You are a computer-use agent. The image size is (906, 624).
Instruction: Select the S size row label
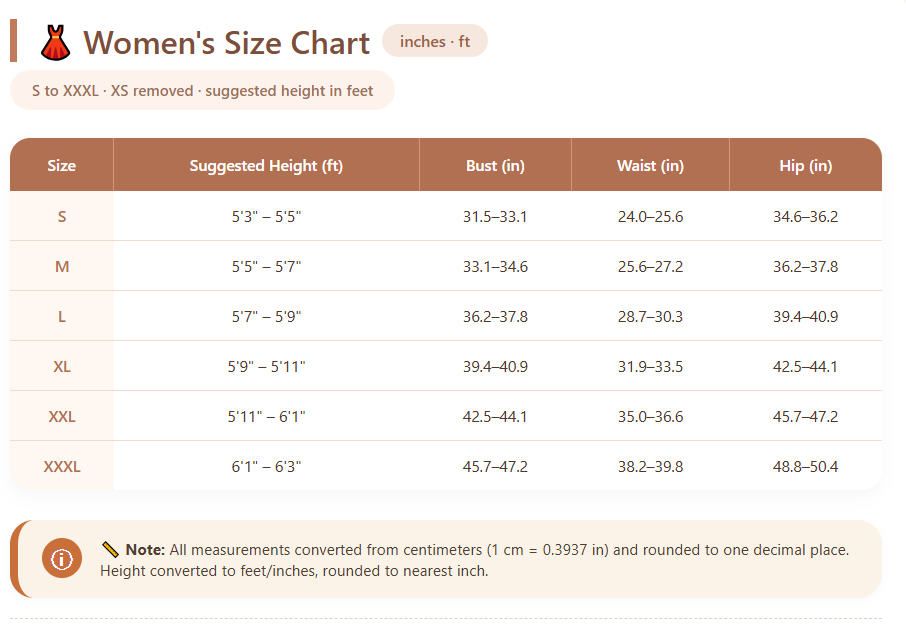click(x=62, y=217)
